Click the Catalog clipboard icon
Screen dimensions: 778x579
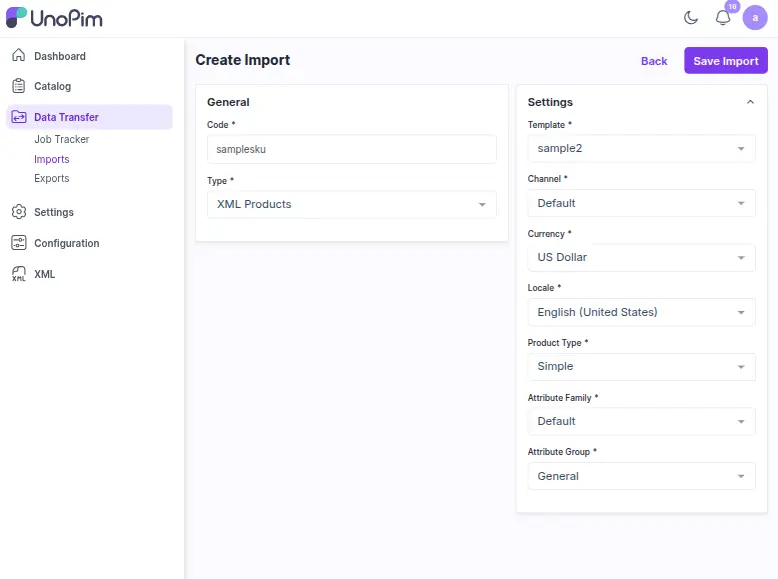(x=18, y=86)
